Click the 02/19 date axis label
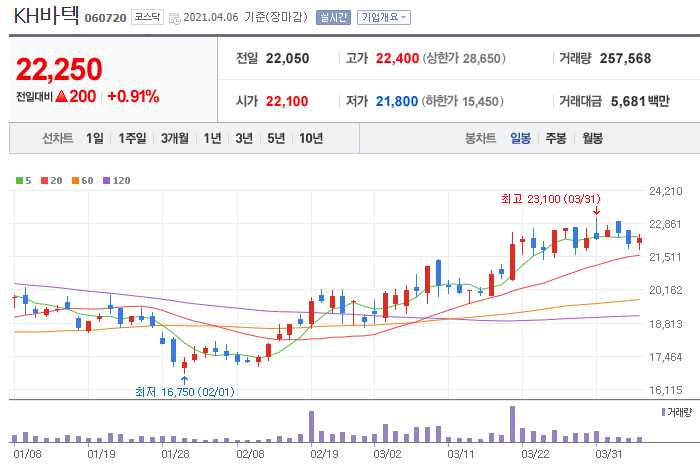This screenshot has width=700, height=467. 324,454
